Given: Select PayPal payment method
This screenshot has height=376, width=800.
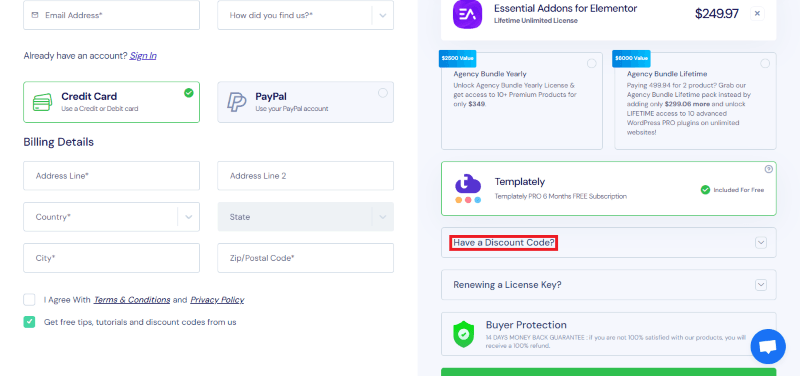Looking at the screenshot, I should click(x=306, y=102).
